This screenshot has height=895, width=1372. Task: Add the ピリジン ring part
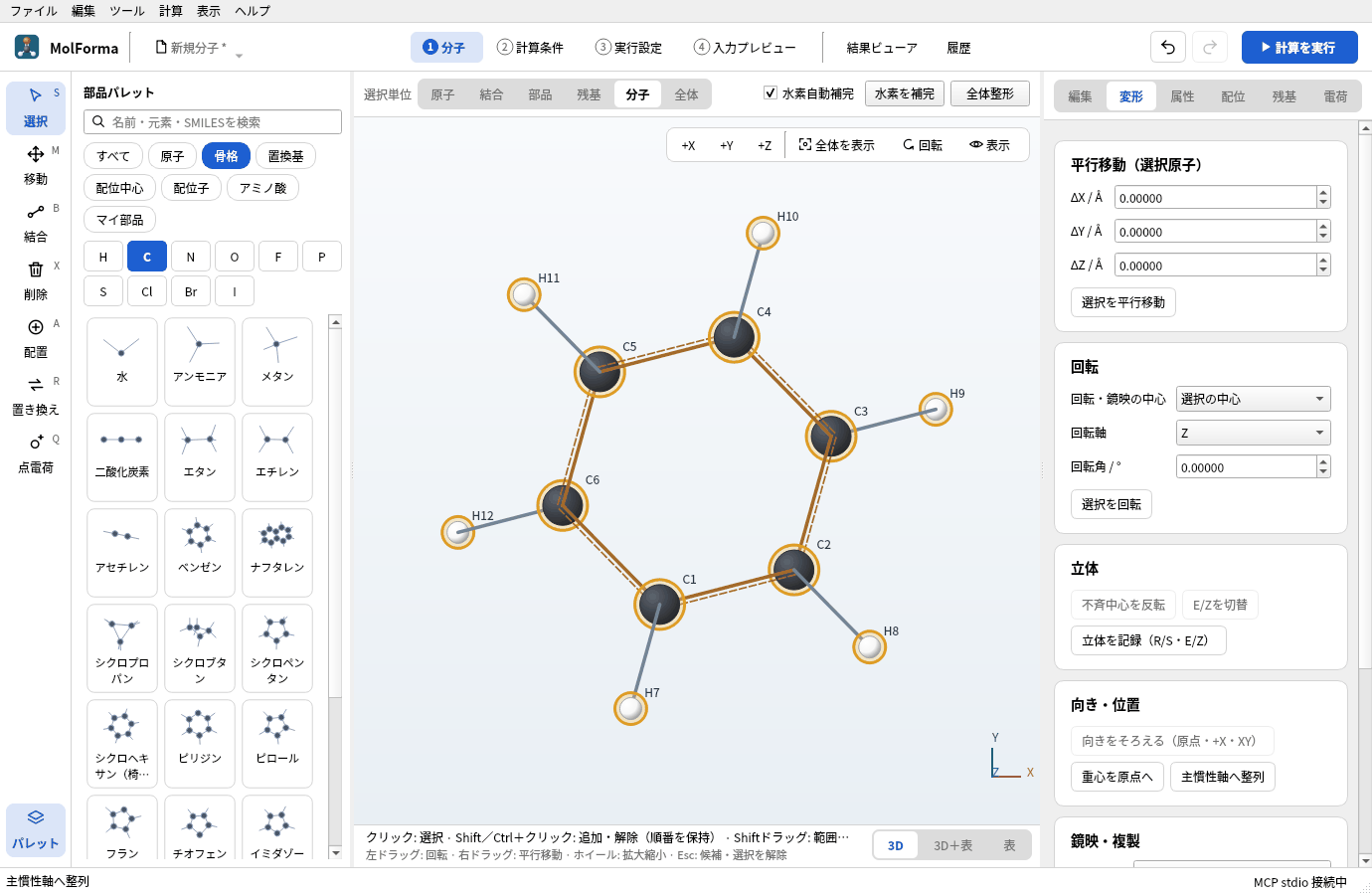coord(200,744)
